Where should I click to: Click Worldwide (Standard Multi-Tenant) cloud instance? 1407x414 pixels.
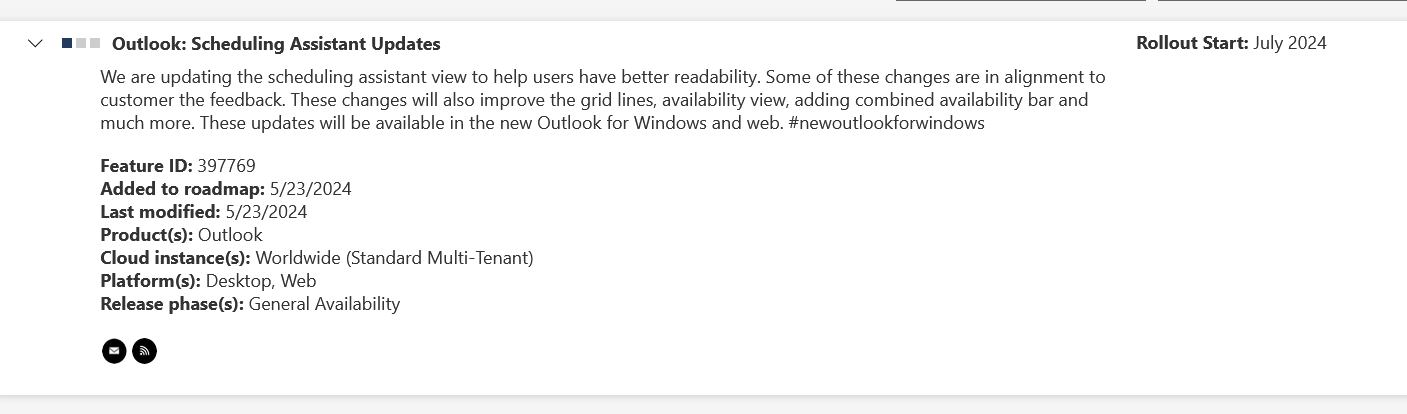coord(395,258)
